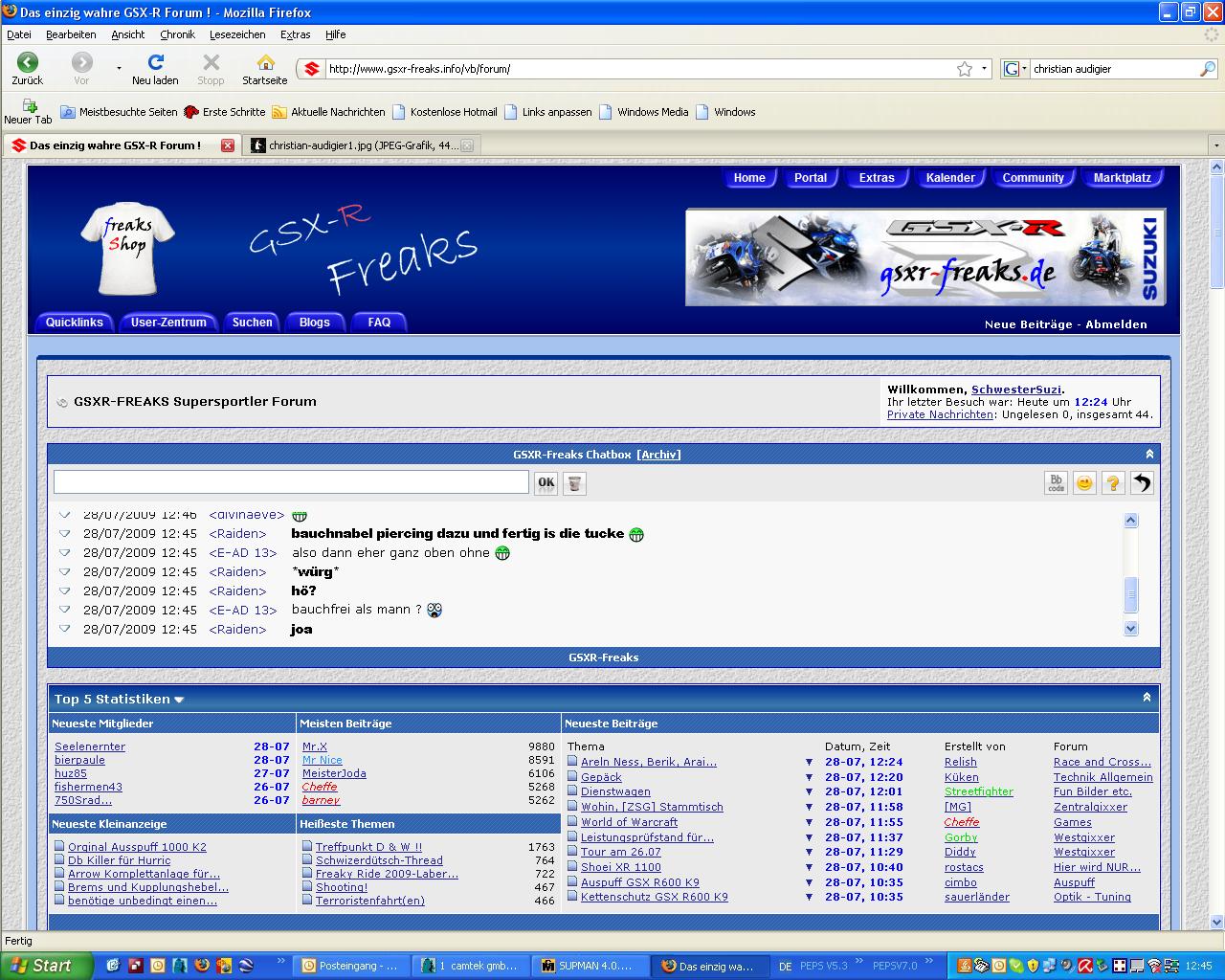Open the Treffpunkt D & W thread
1225x980 pixels.
(368, 847)
